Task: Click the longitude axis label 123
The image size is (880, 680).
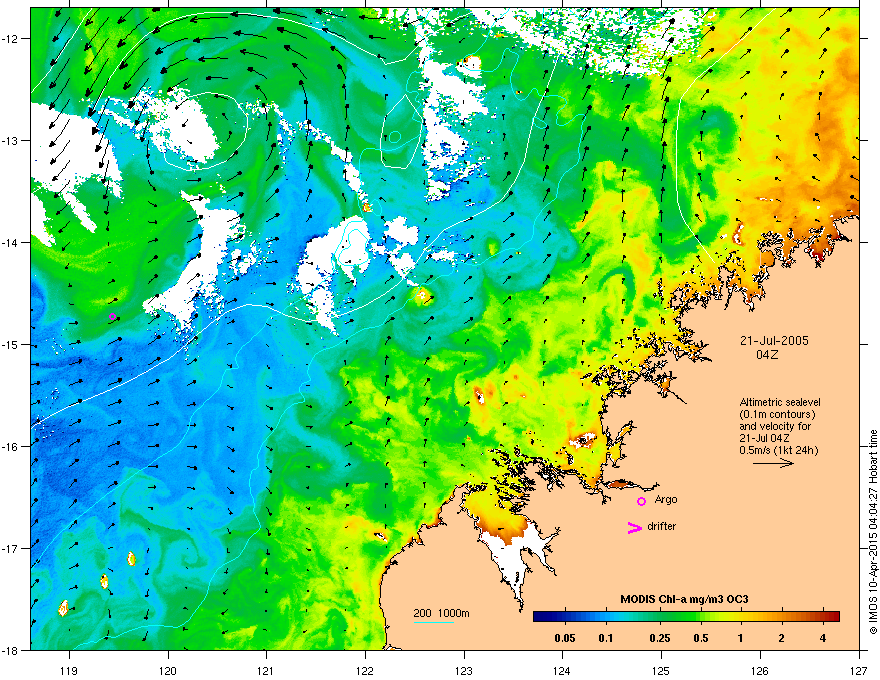Action: (x=464, y=670)
